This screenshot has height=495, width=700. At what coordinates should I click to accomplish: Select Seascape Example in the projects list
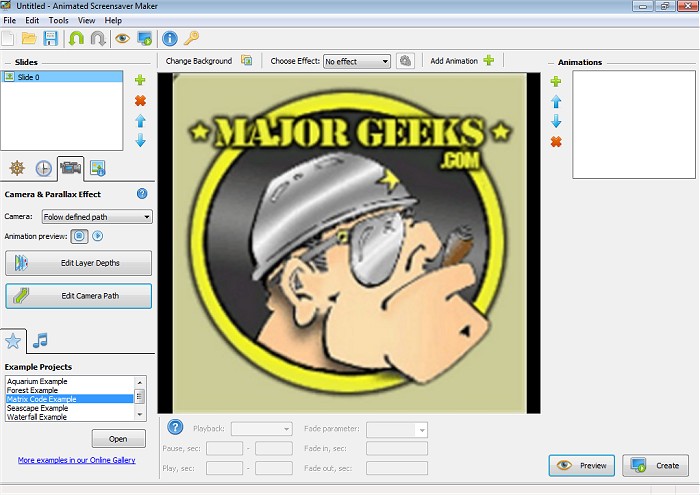pyautogui.click(x=37, y=408)
